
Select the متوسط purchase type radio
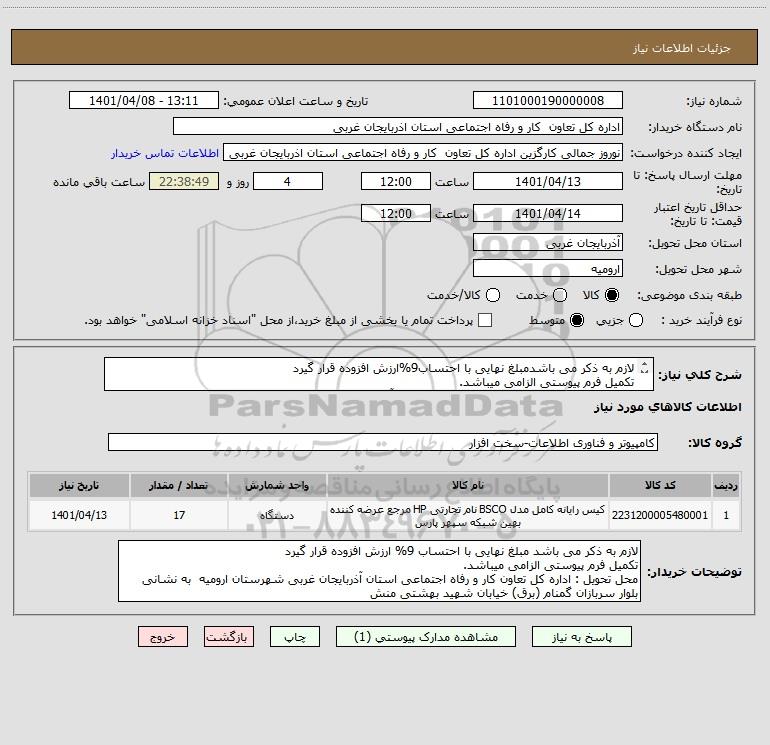577,320
